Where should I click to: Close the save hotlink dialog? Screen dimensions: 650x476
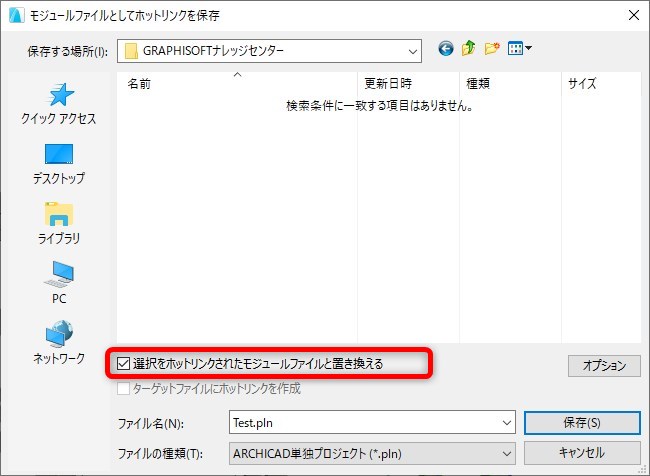[x=634, y=15]
